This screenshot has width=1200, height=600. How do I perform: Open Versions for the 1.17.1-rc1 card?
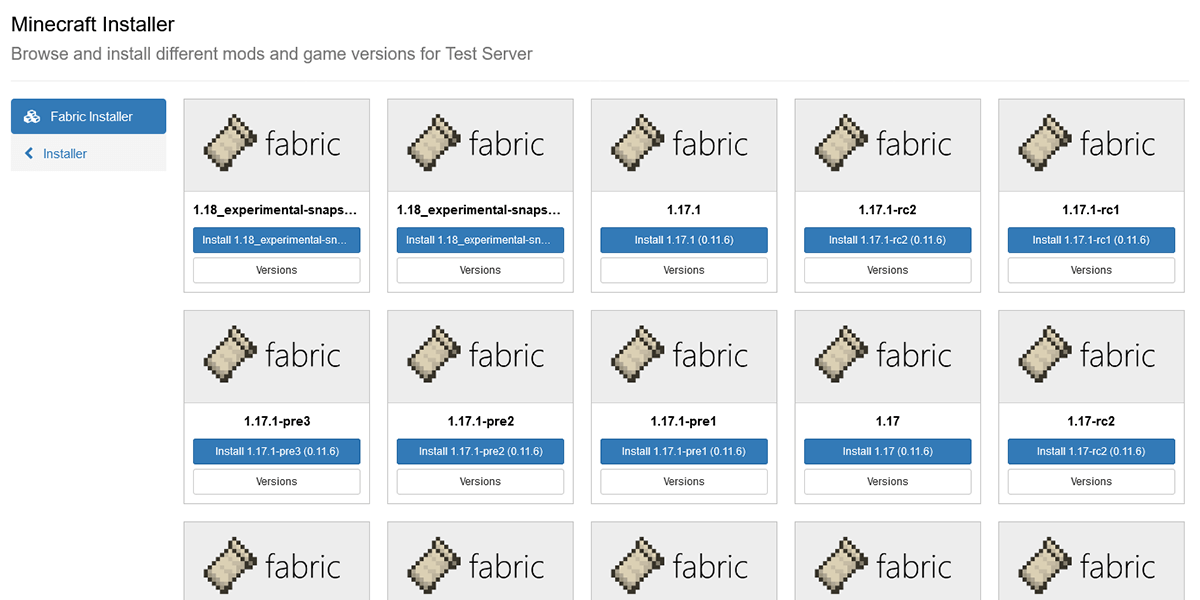pyautogui.click(x=1091, y=270)
